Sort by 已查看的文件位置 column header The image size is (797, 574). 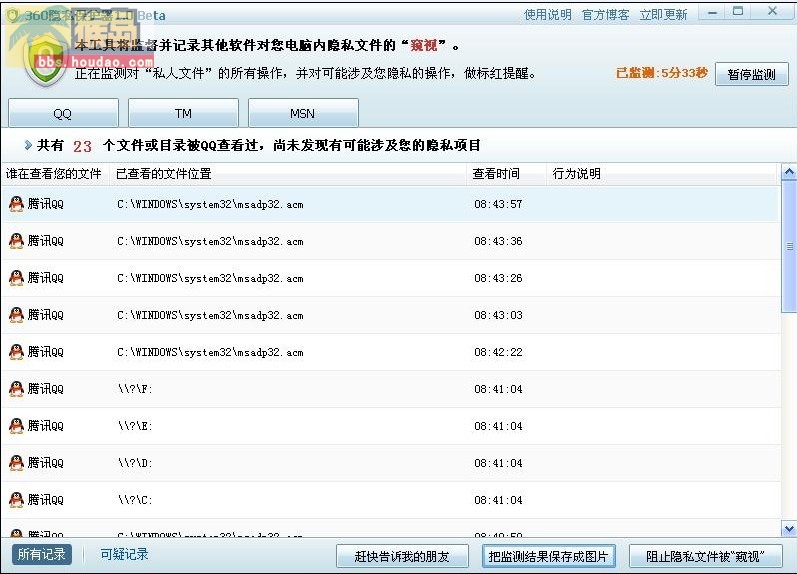[x=288, y=174]
